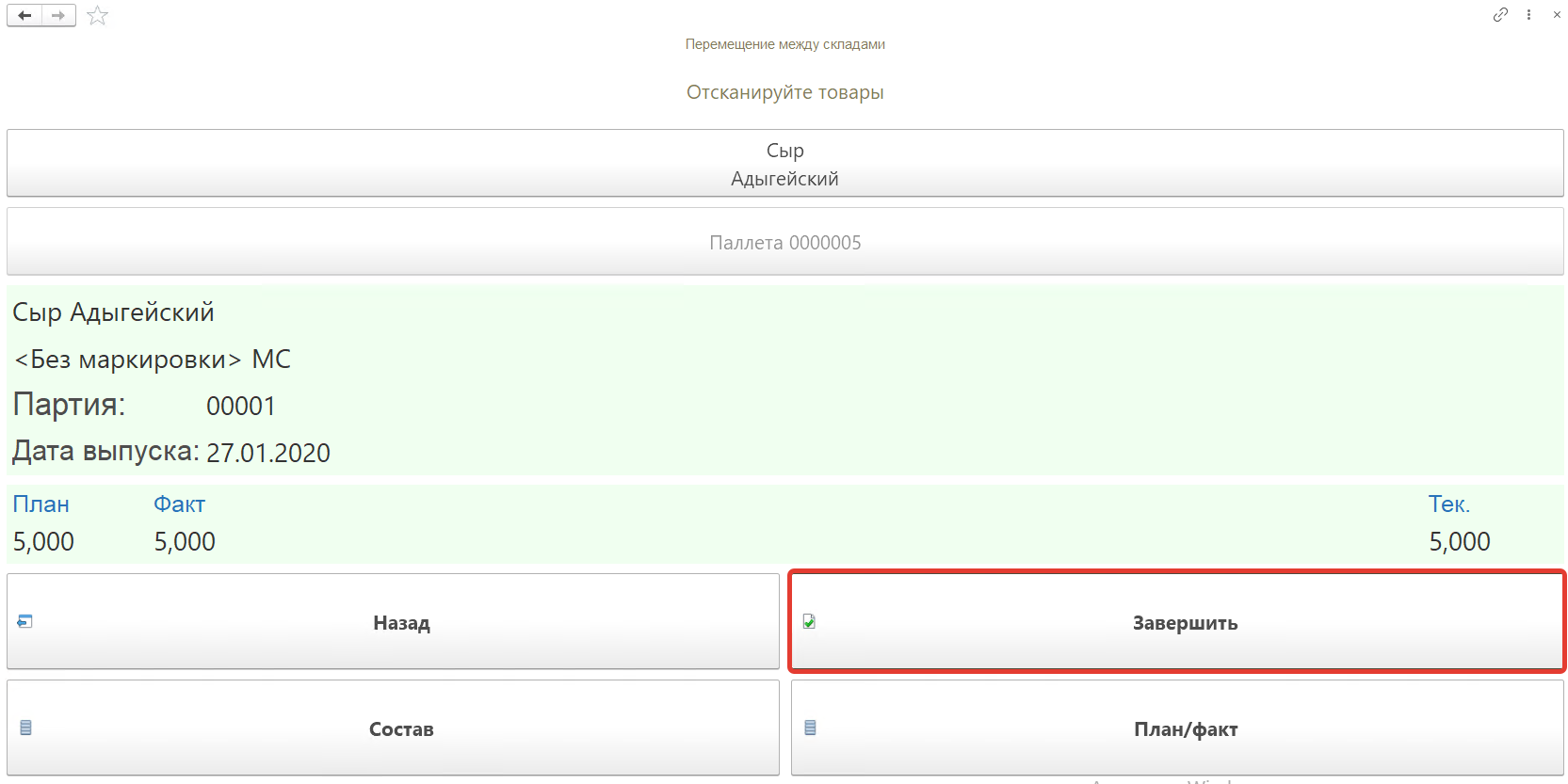The image size is (1568, 784).
Task: Get the link via chain icon
Action: click(1500, 14)
